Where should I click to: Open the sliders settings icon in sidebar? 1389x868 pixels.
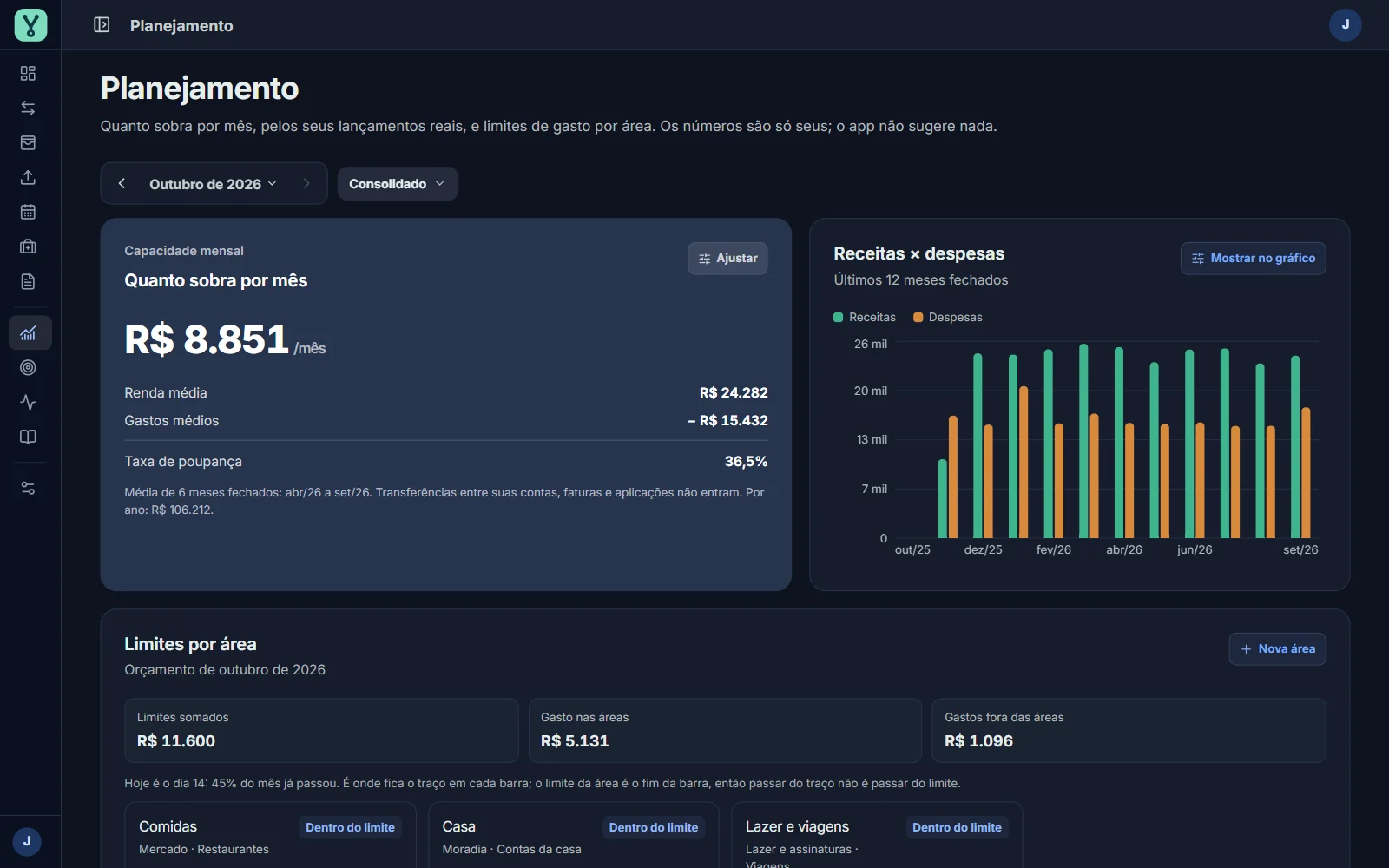[28, 488]
